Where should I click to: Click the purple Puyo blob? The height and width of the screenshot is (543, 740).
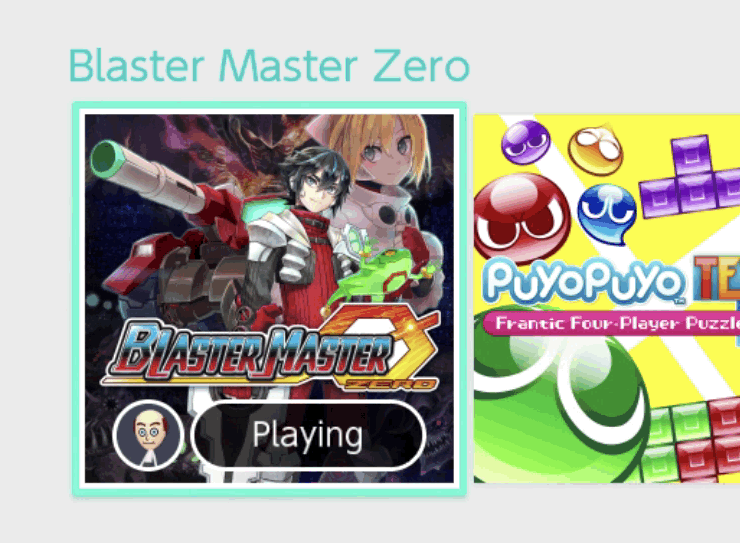pyautogui.click(x=526, y=142)
